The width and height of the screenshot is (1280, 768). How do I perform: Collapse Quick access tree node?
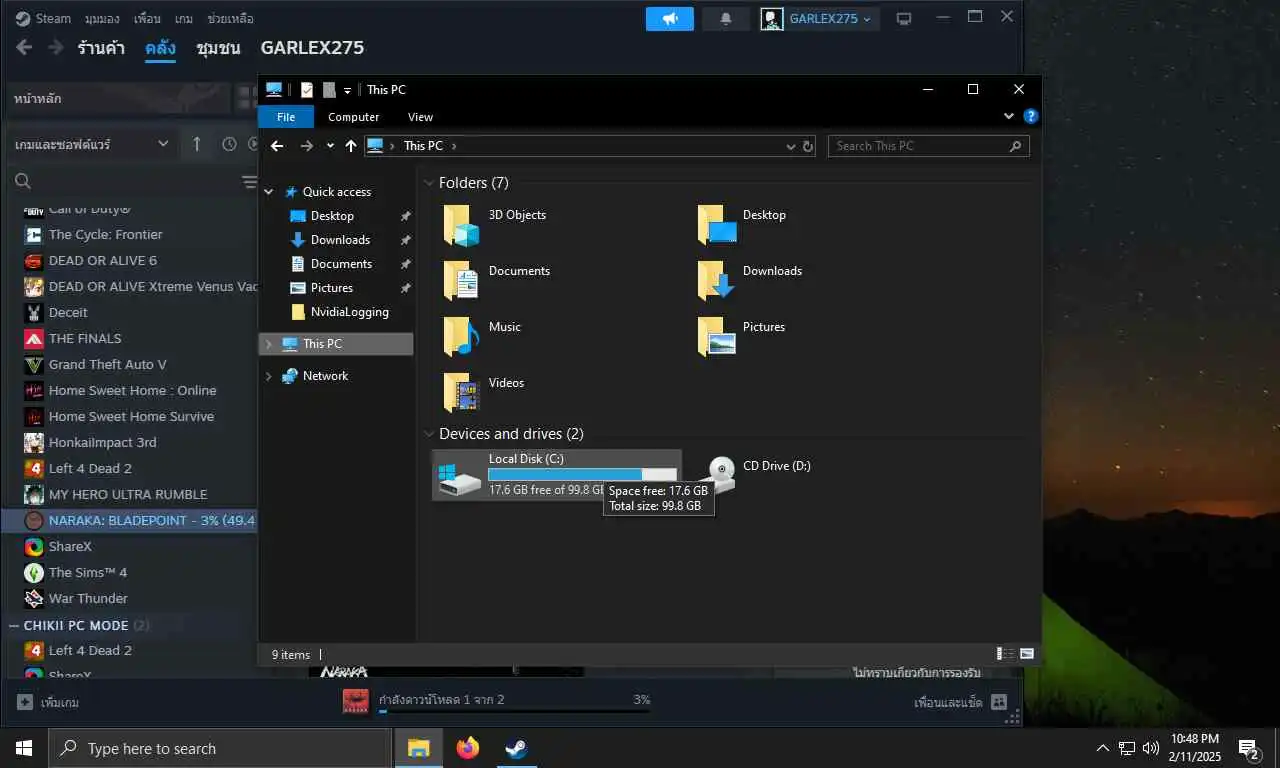click(268, 192)
